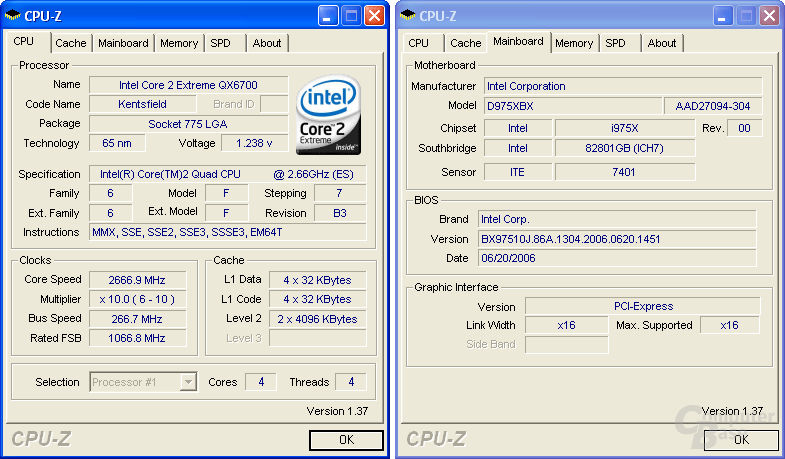Open the About tab in right window
The width and height of the screenshot is (785, 459).
click(x=662, y=43)
